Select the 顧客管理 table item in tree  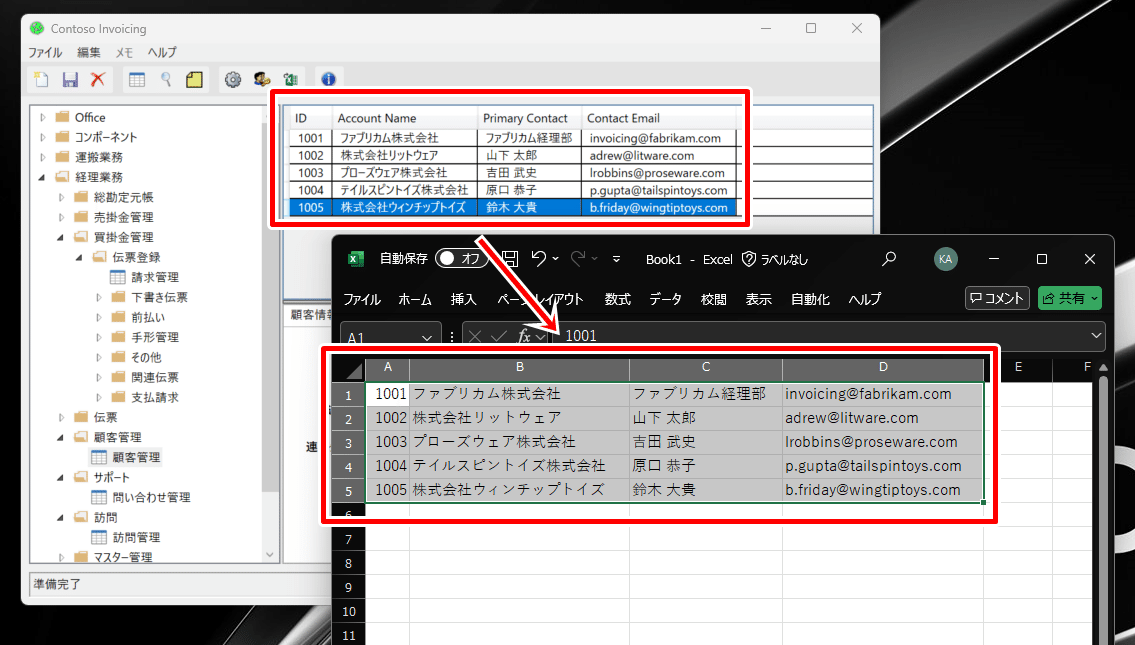tap(136, 458)
